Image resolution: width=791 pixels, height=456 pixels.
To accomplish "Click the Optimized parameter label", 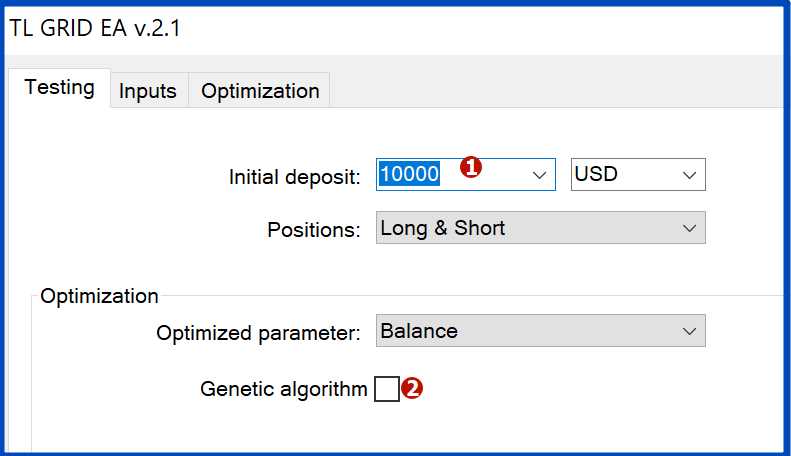I will 258,334.
